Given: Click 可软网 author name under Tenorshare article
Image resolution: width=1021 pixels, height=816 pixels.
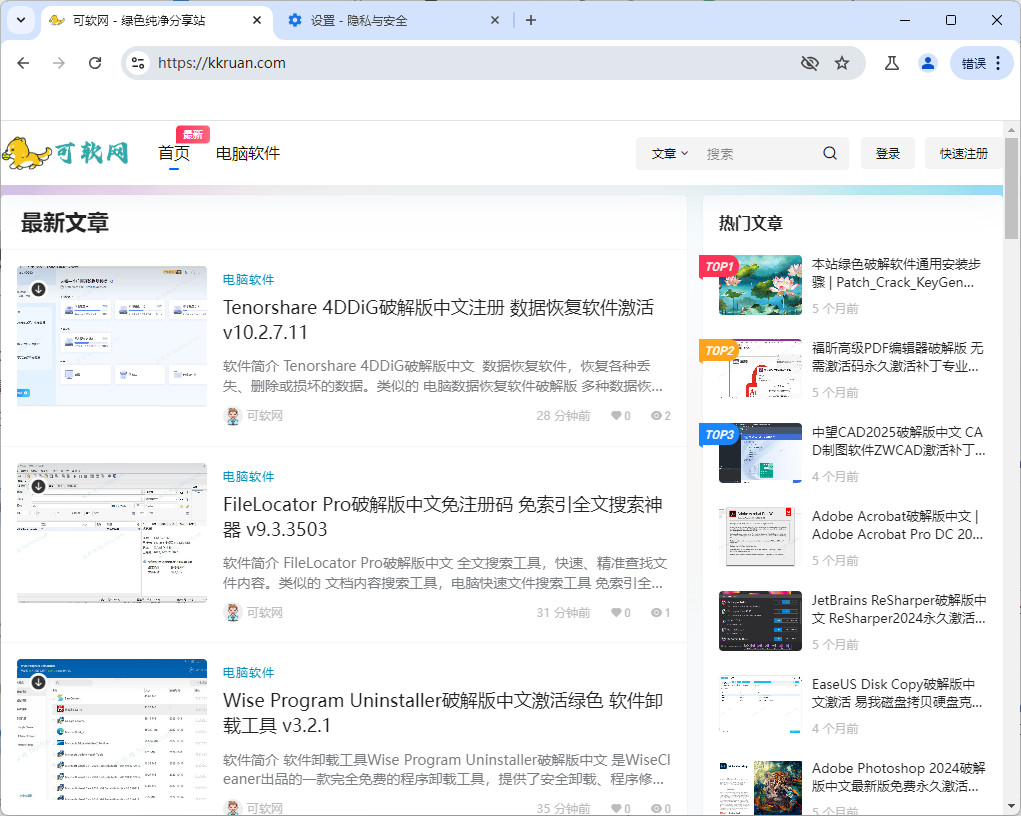Looking at the screenshot, I should pos(264,415).
